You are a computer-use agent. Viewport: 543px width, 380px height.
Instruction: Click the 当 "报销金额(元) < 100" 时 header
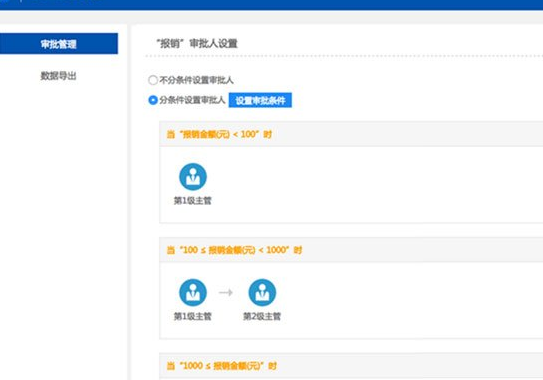tap(219, 134)
